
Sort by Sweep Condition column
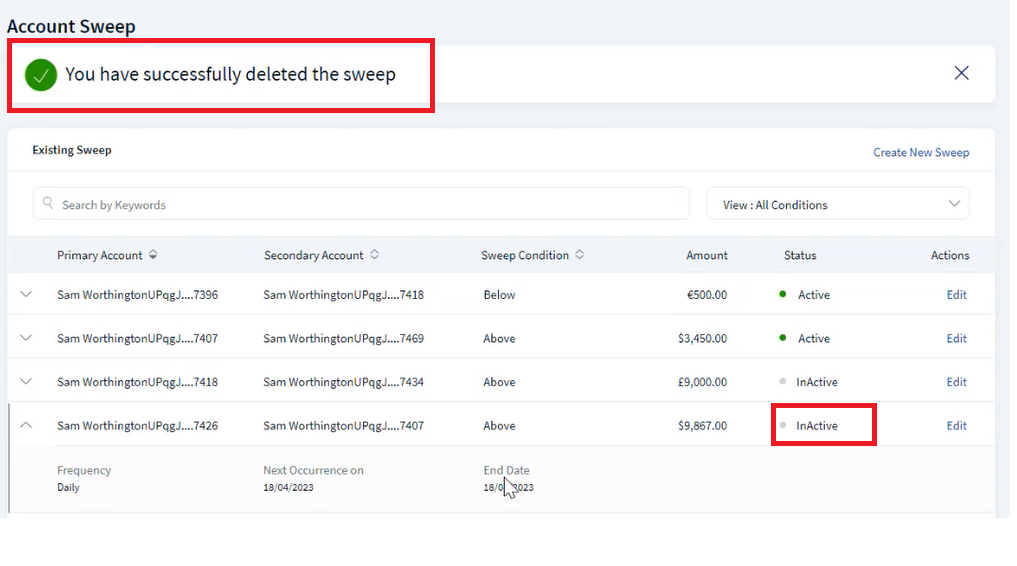(x=579, y=255)
